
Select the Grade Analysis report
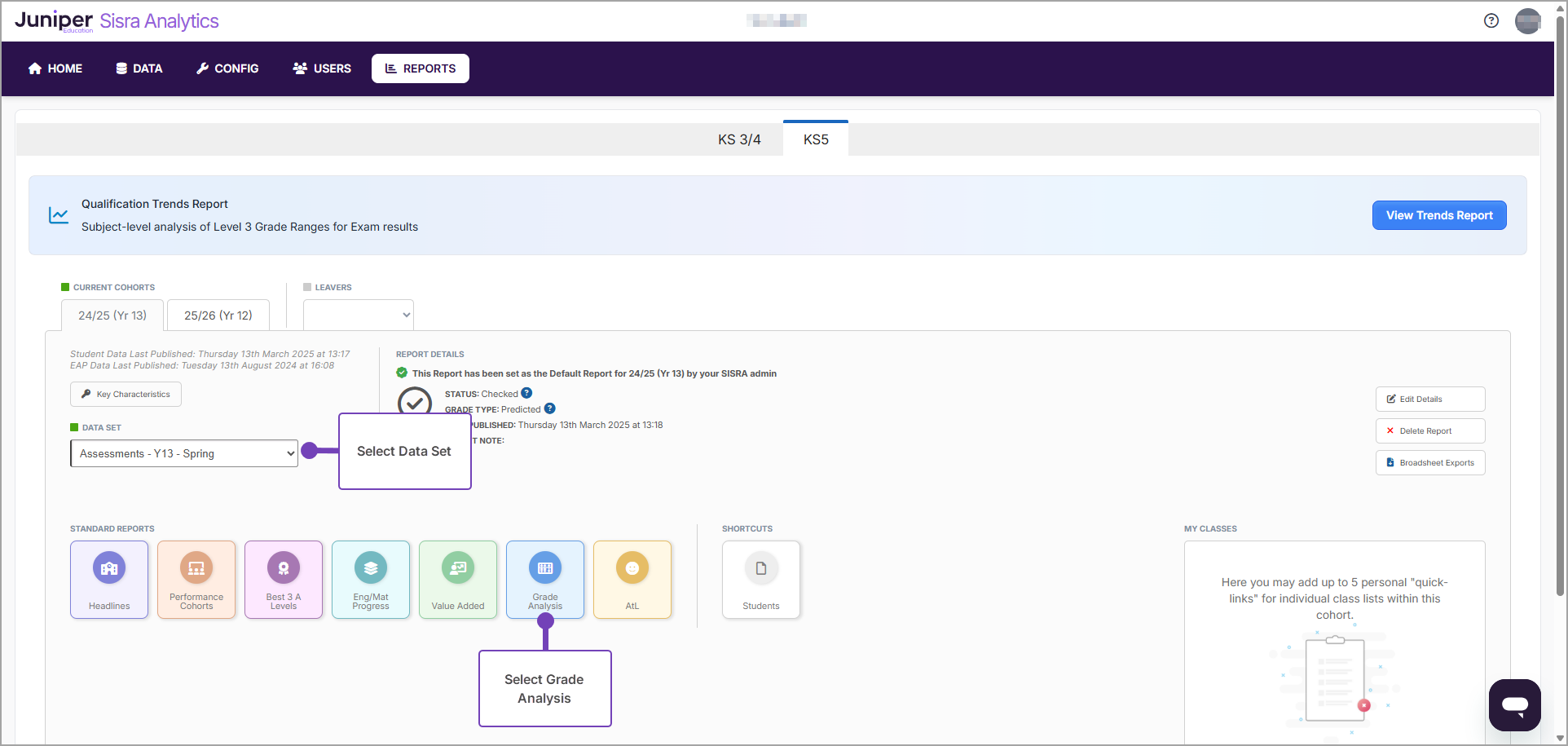coord(545,580)
